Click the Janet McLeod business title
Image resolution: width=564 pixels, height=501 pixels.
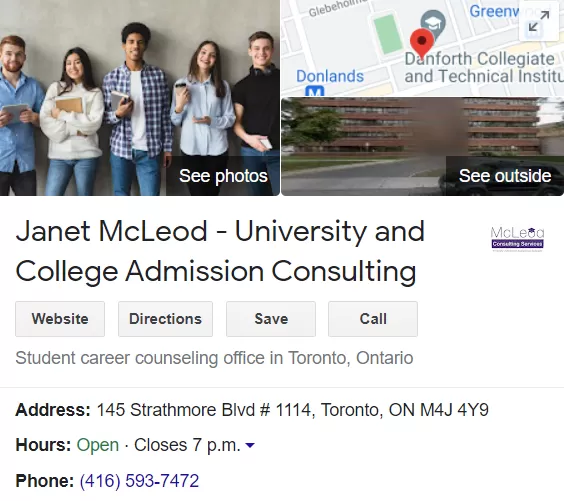220,251
